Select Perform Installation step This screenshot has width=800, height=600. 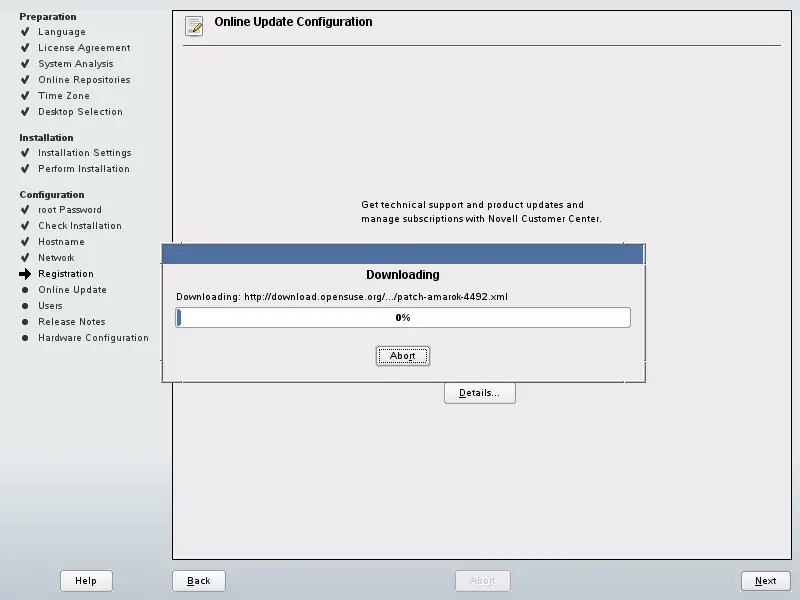point(84,169)
